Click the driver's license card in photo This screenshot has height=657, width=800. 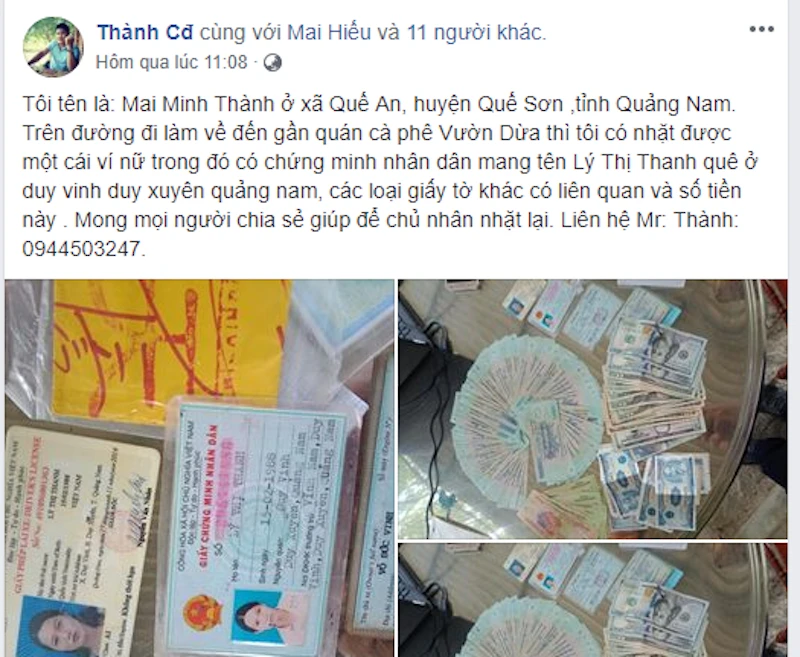pos(82,541)
